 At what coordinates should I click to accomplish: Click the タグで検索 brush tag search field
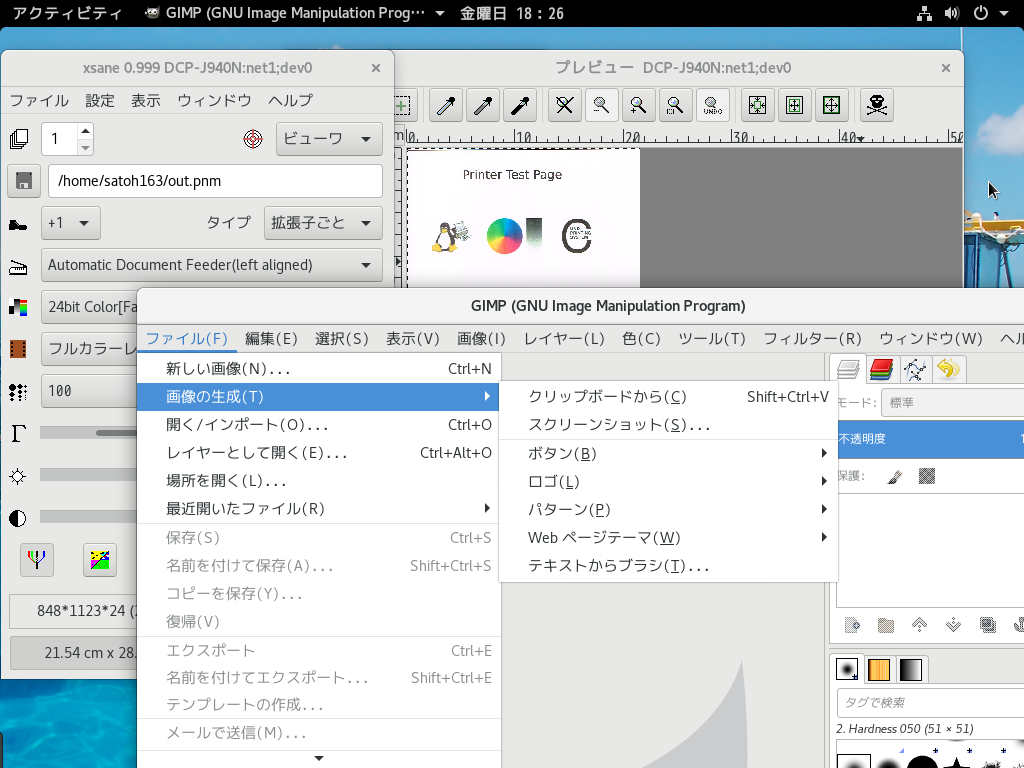[x=931, y=703]
